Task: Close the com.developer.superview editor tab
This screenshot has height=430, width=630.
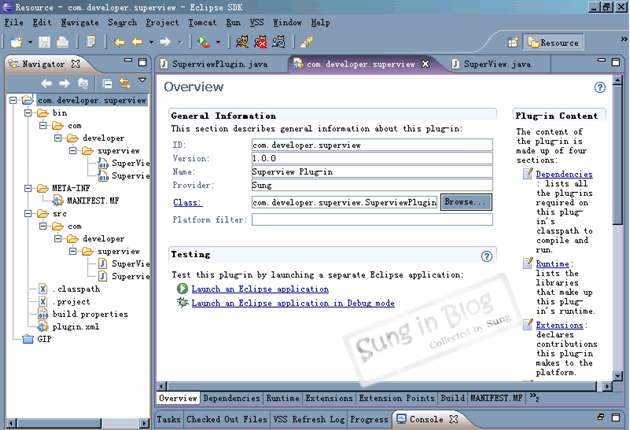Action: point(425,63)
